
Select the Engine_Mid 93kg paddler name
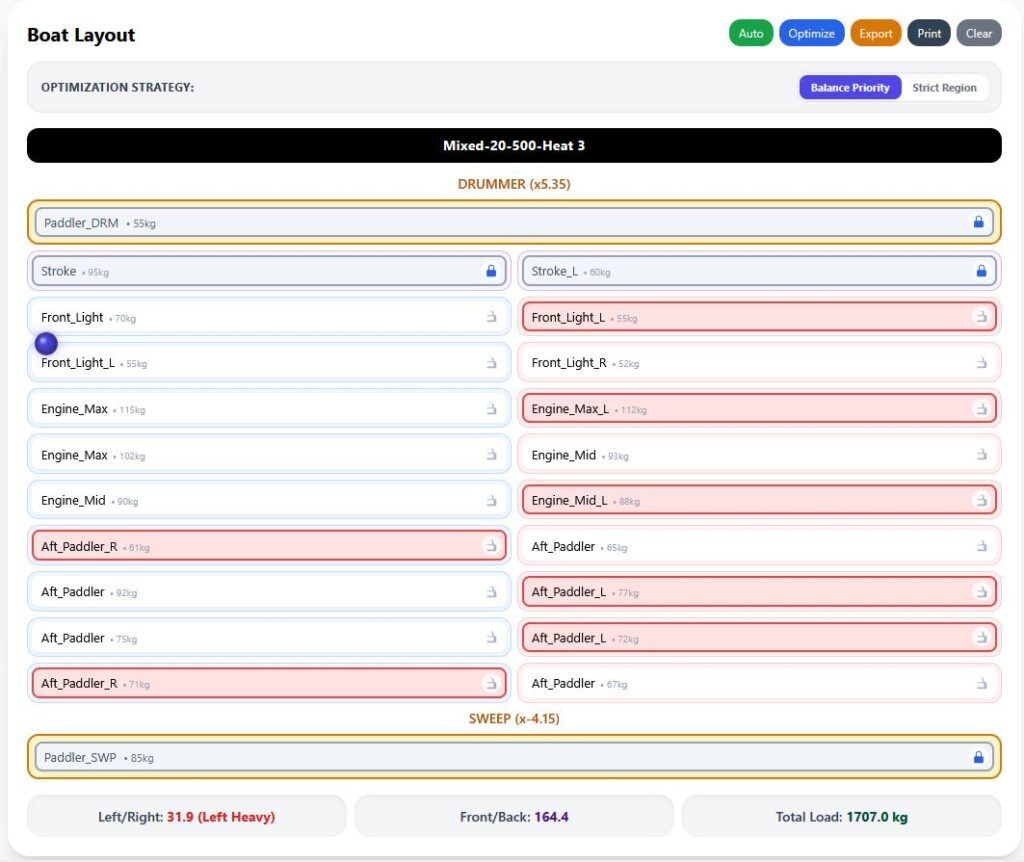(564, 455)
